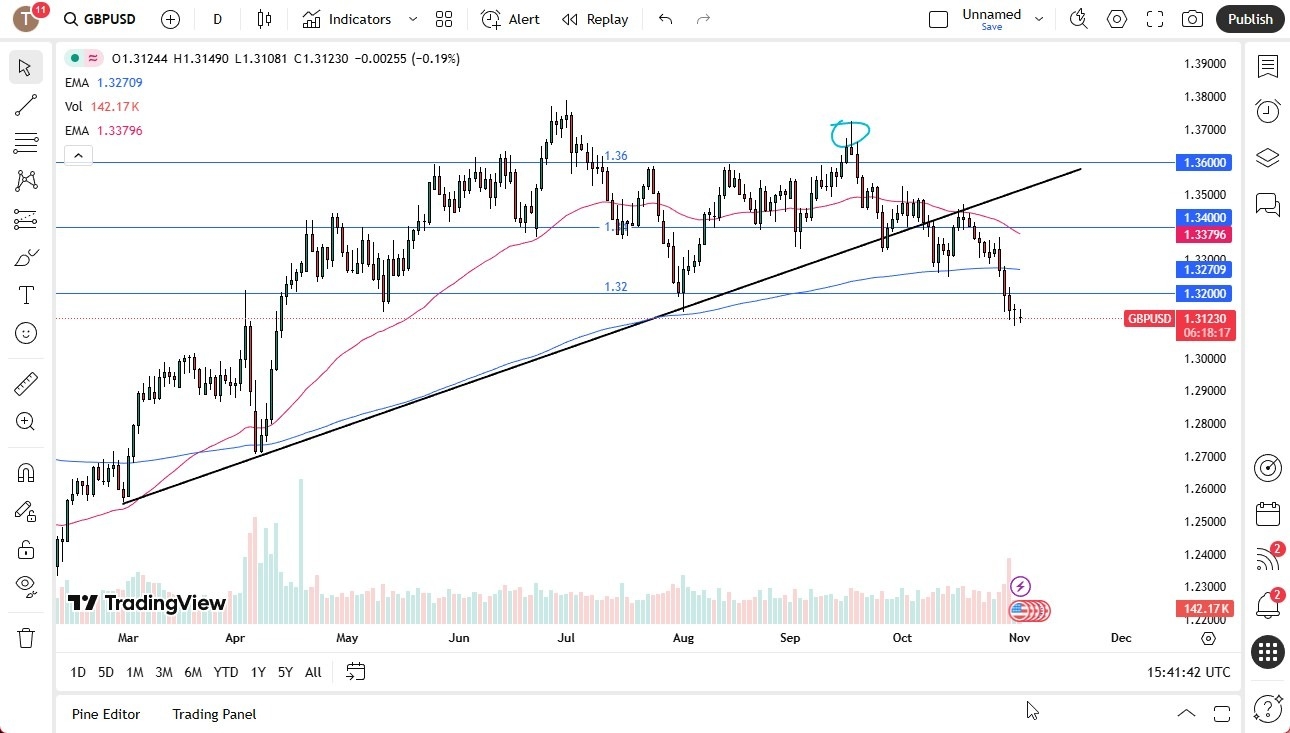Screen dimensions: 1290x733
Task: Open the economic Calendar panel
Action: click(x=1268, y=513)
